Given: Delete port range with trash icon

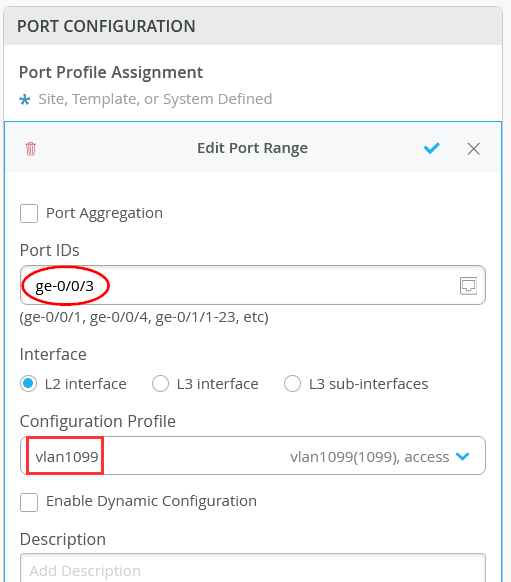Looking at the screenshot, I should [31, 148].
